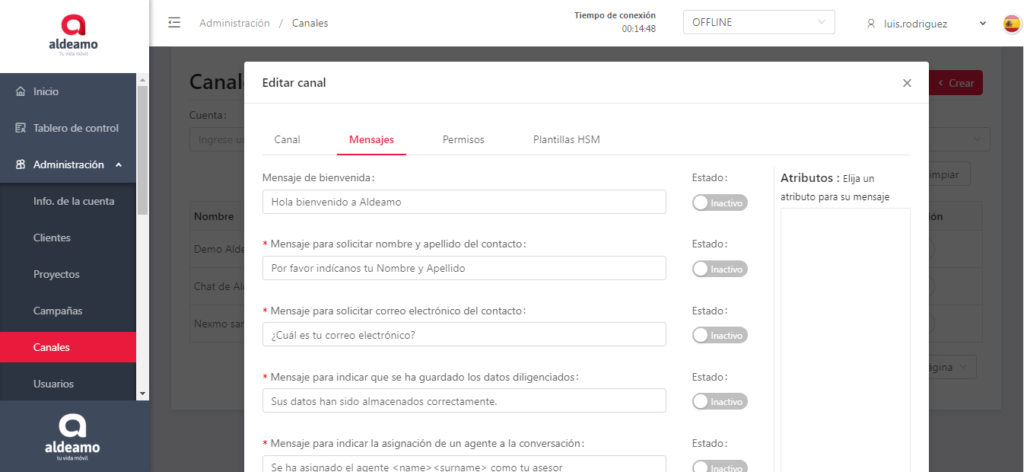Switch to the Permisos tab
This screenshot has width=1024, height=472.
463,140
